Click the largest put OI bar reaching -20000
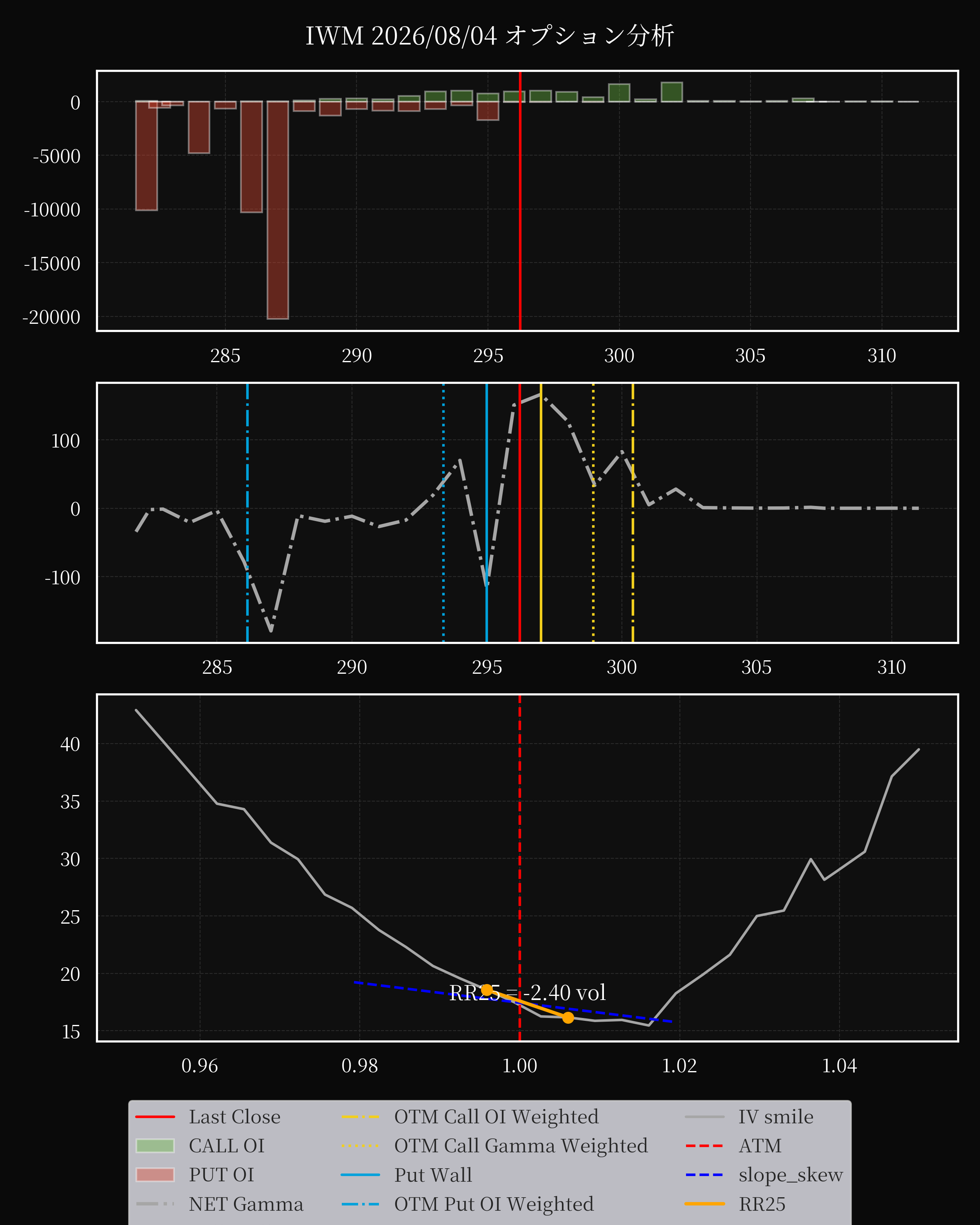980x1225 pixels. (278, 210)
